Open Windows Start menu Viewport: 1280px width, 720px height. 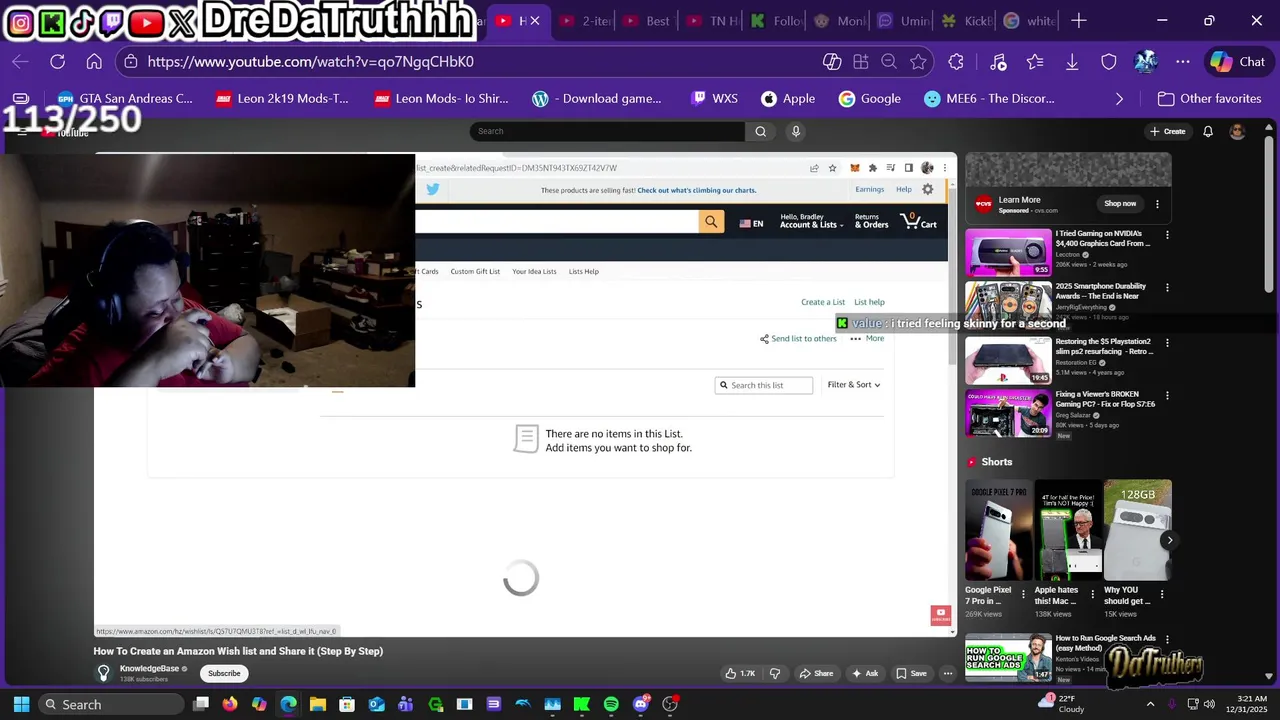tap(21, 704)
